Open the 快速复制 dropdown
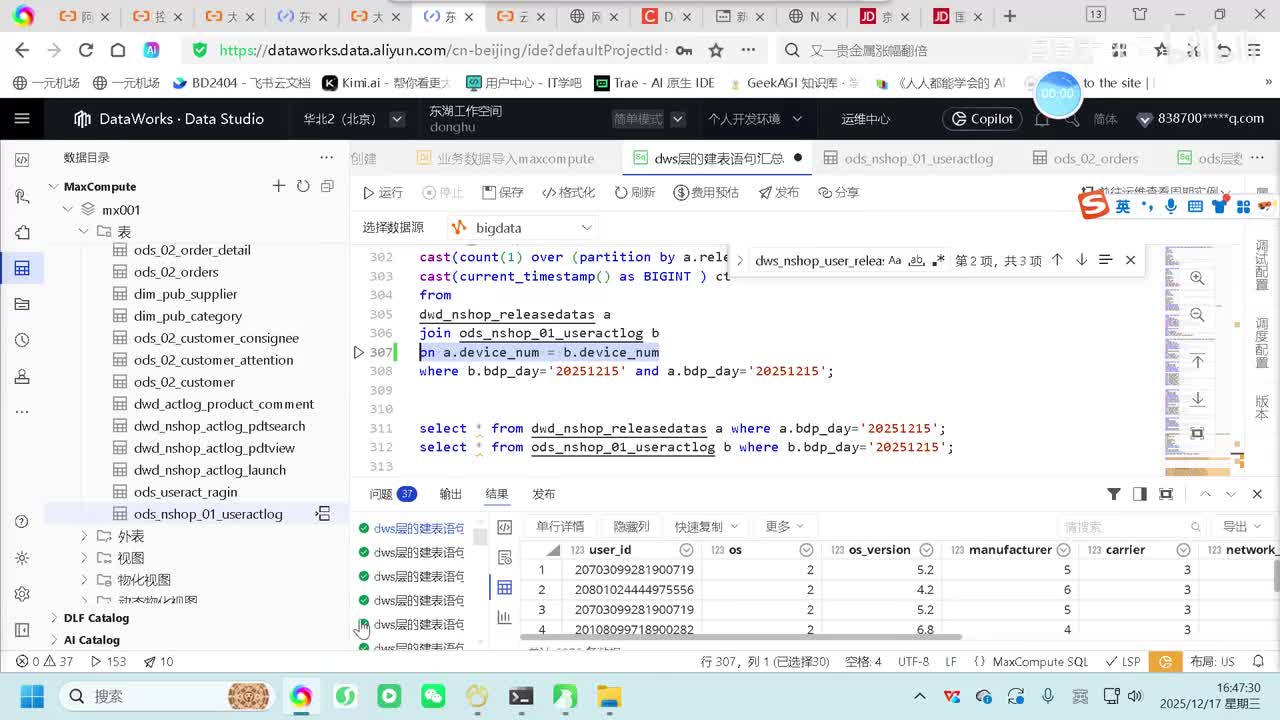Image resolution: width=1280 pixels, height=720 pixels. [706, 526]
